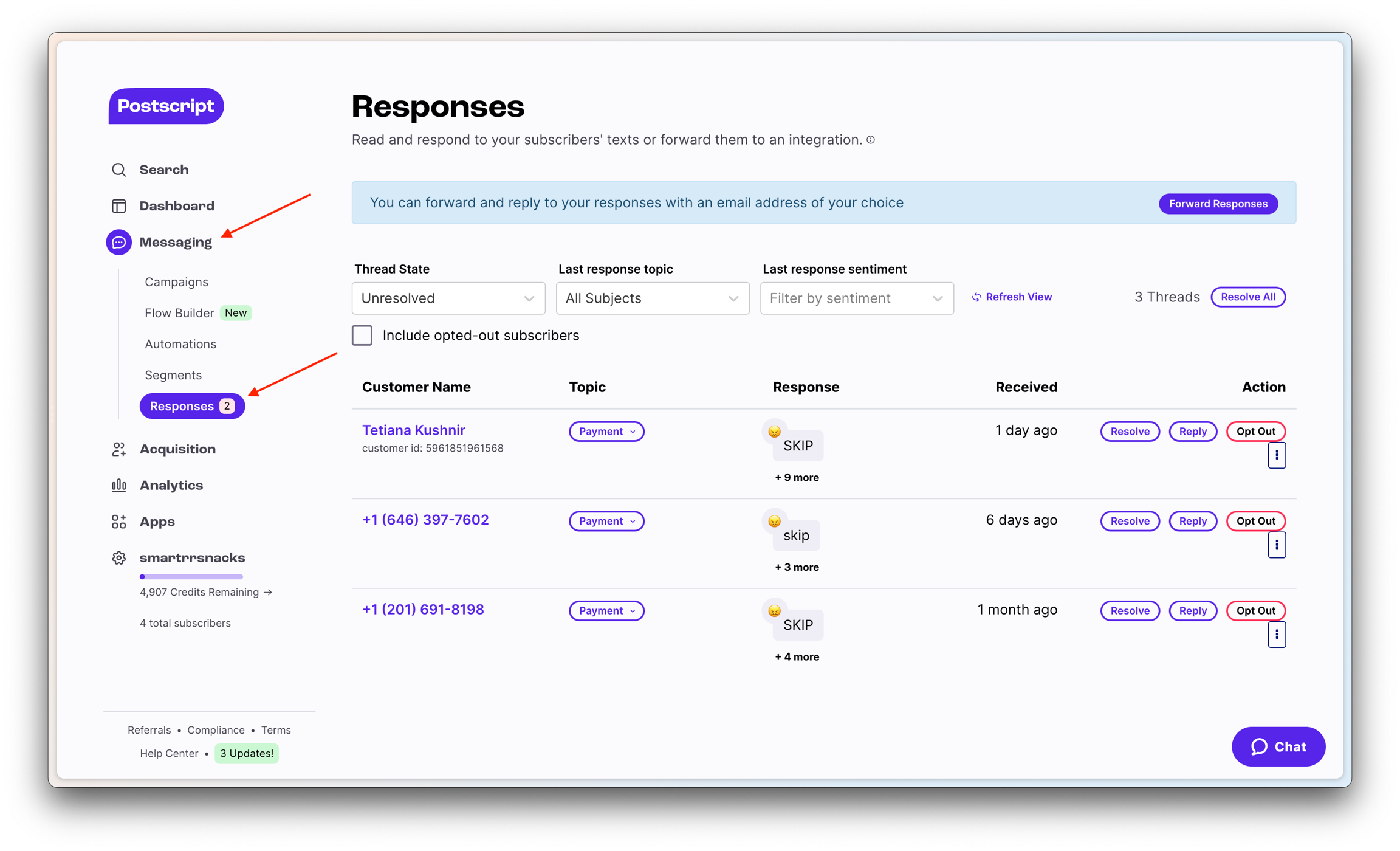Viewport: 1400px width, 851px height.
Task: Open the Last response topic dropdown
Action: 653,298
